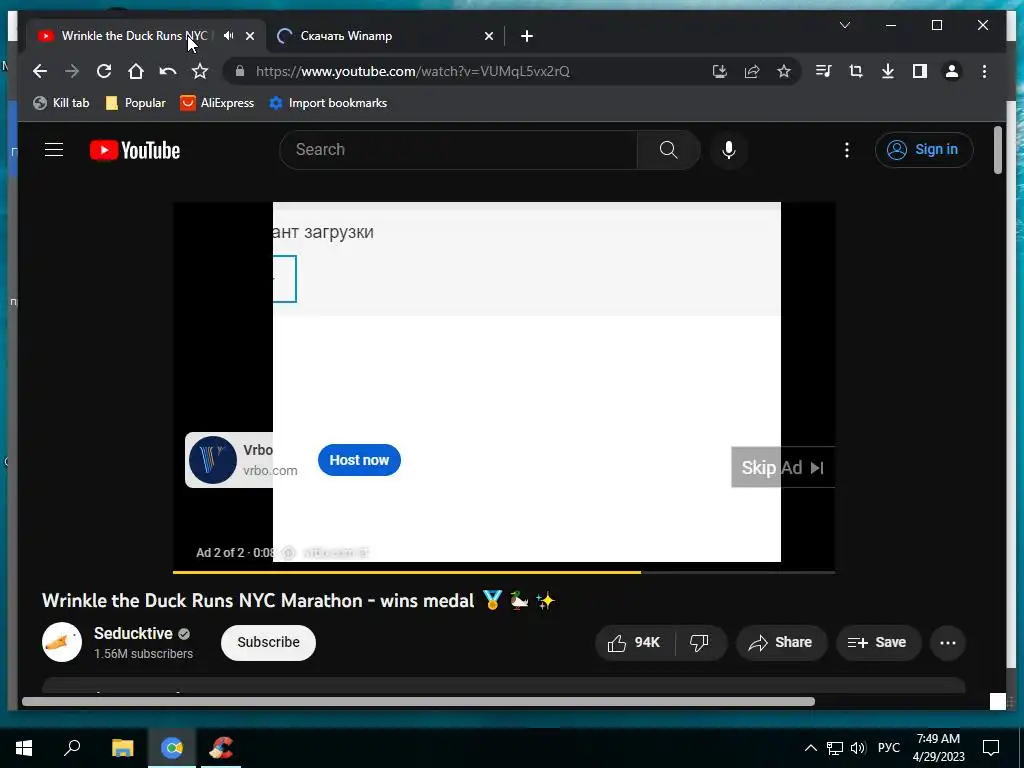Save the video to a playlist
The width and height of the screenshot is (1024, 768).
point(878,643)
